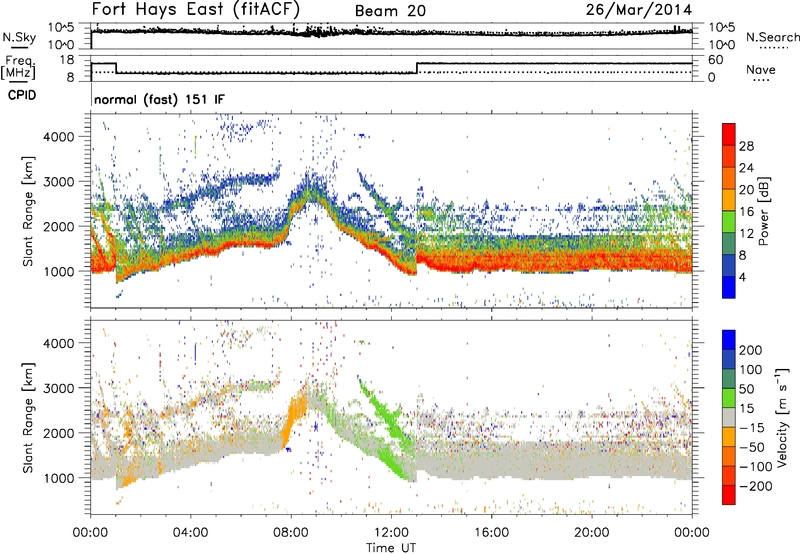The width and height of the screenshot is (800, 554).
Task: Select the 'normal (fast) 151 IF' mode text
Action: point(159,99)
